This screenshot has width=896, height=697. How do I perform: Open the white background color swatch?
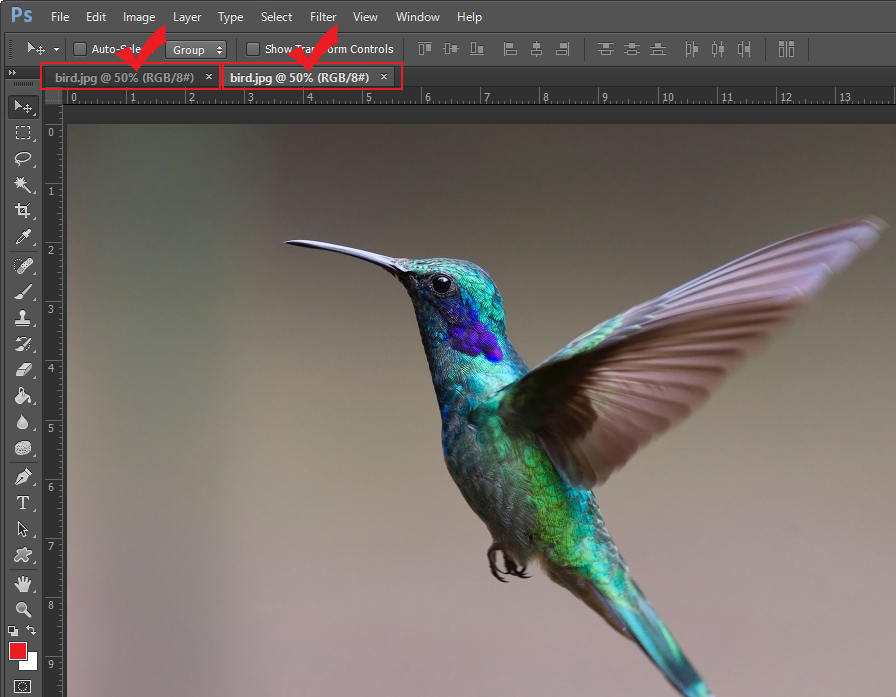point(31,663)
